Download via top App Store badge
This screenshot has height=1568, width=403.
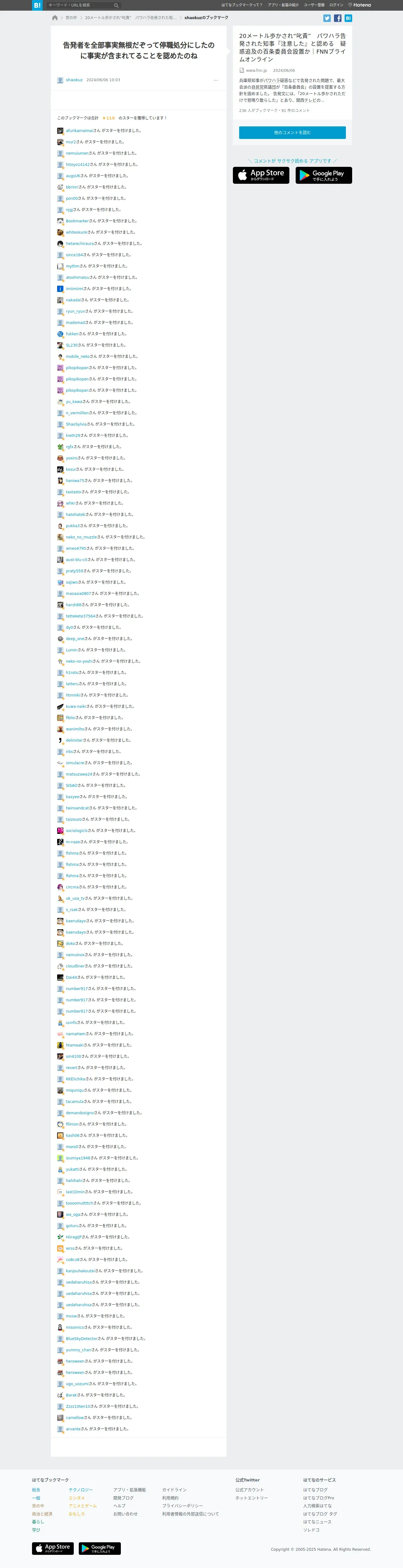pyautogui.click(x=261, y=175)
